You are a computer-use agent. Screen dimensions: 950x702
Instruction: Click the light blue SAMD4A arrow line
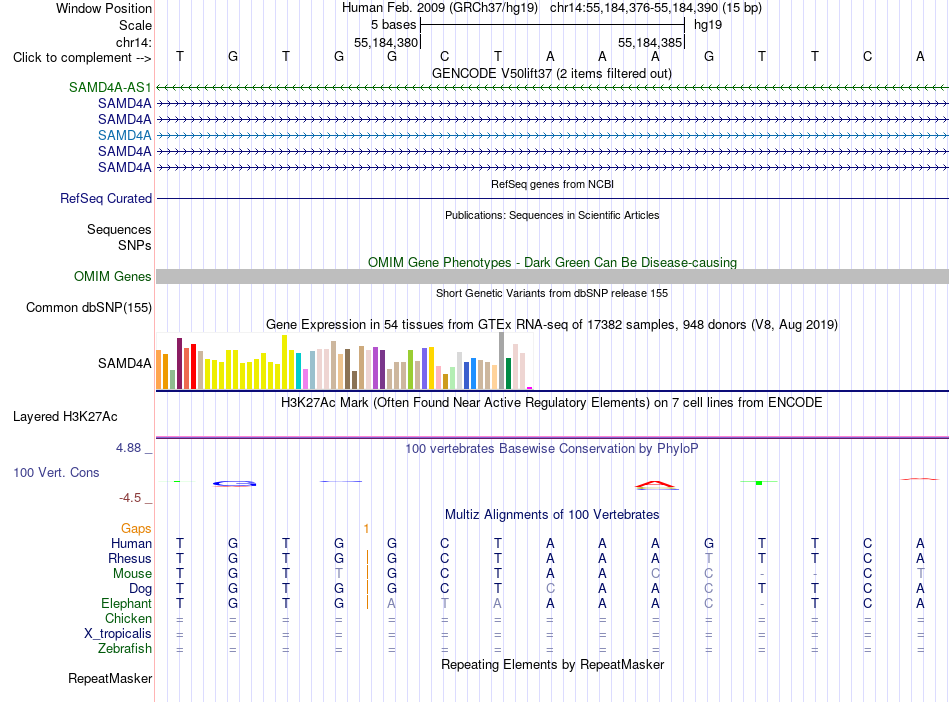(552, 136)
